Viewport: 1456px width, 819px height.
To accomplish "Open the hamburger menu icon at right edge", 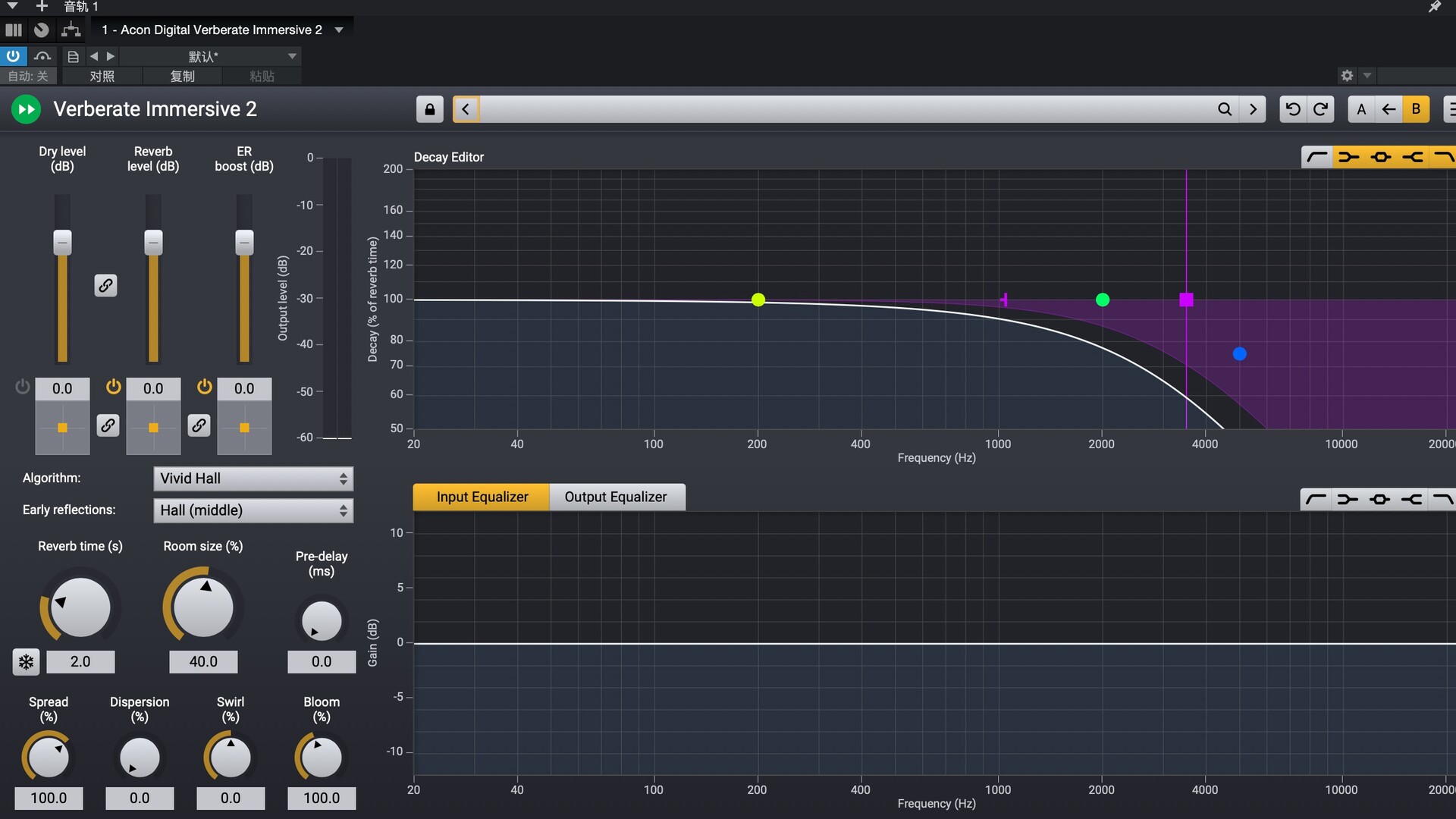I will coord(1449,109).
